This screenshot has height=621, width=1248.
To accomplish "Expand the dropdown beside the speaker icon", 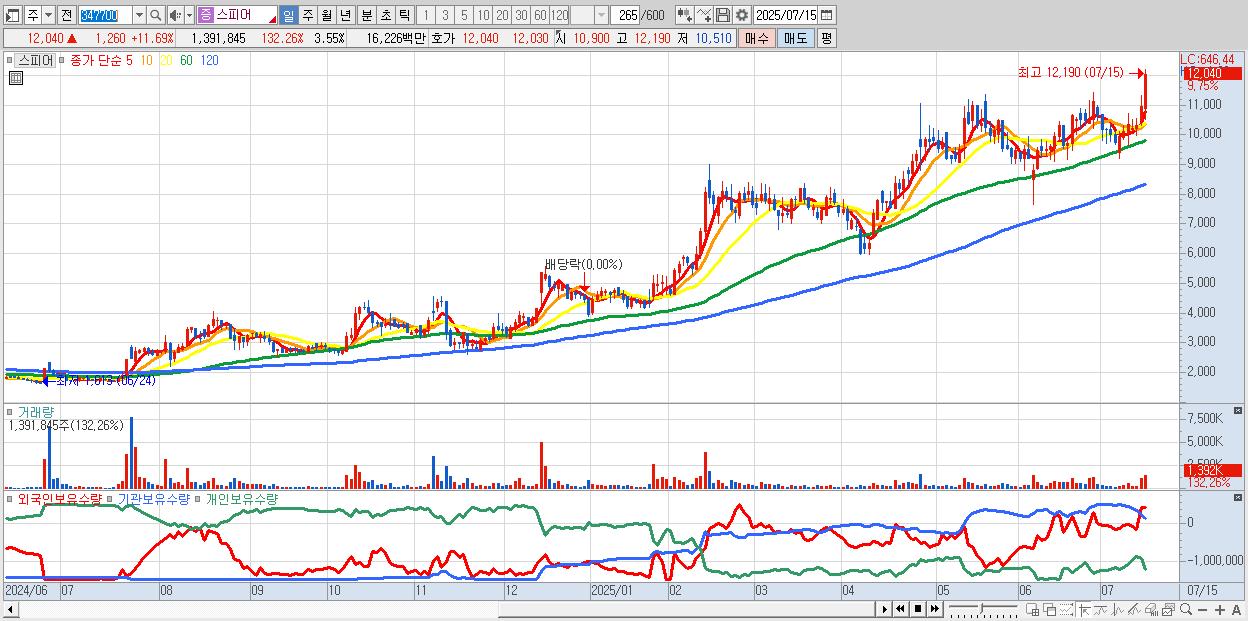I will tap(189, 15).
